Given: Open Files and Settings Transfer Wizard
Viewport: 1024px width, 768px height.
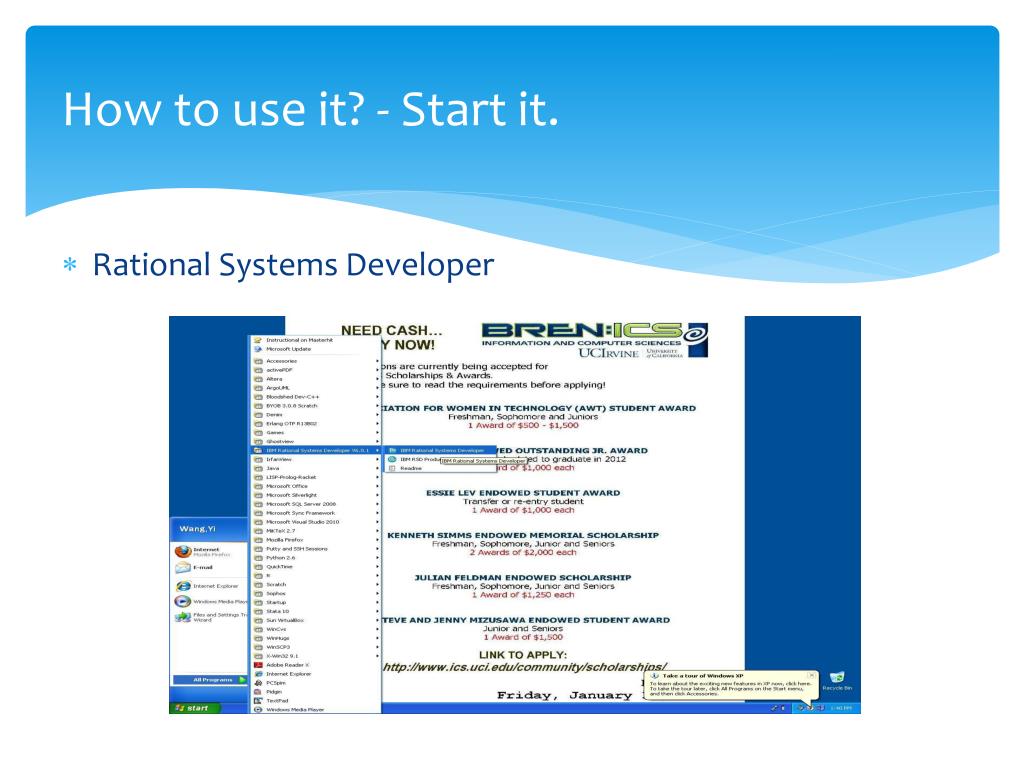Looking at the screenshot, I should click(211, 616).
